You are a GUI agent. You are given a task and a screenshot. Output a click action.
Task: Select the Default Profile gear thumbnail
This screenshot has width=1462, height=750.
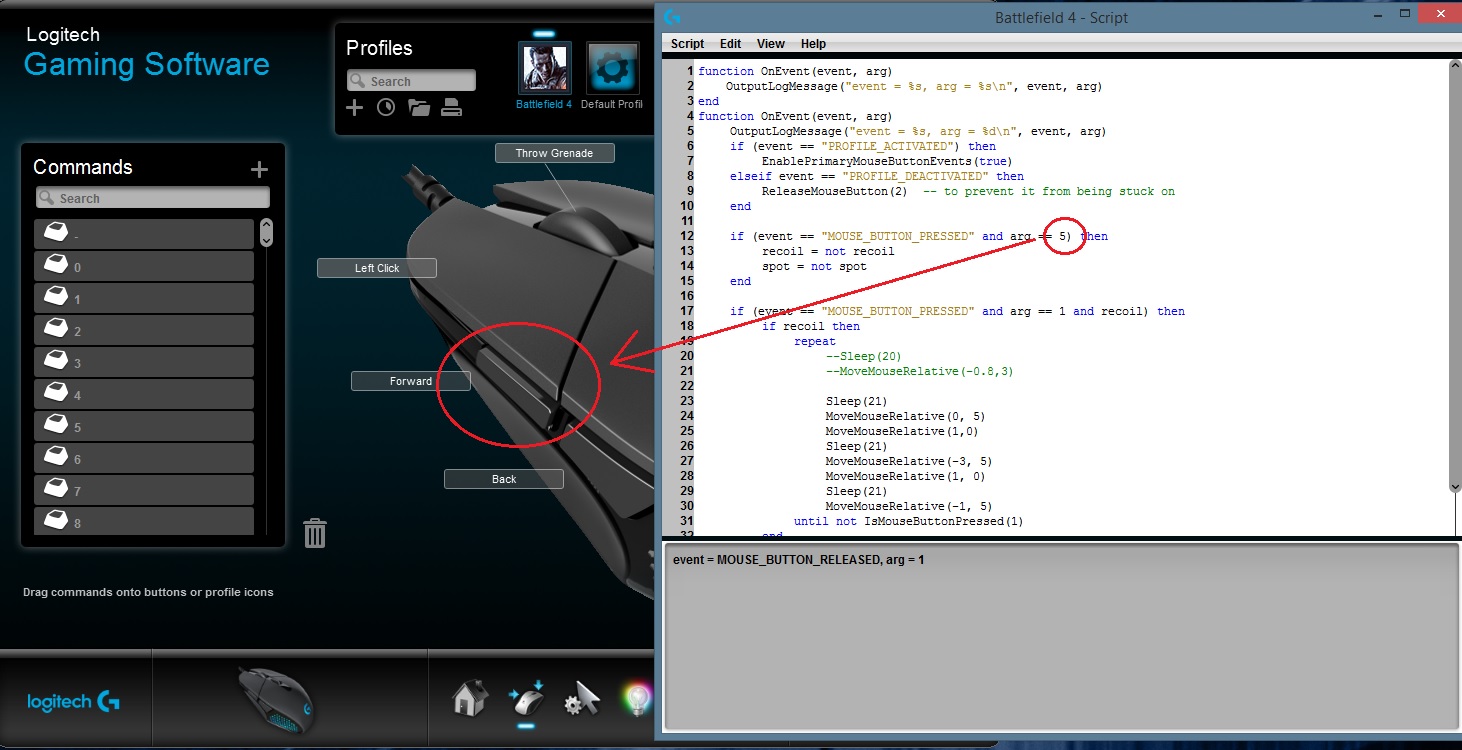click(x=612, y=68)
